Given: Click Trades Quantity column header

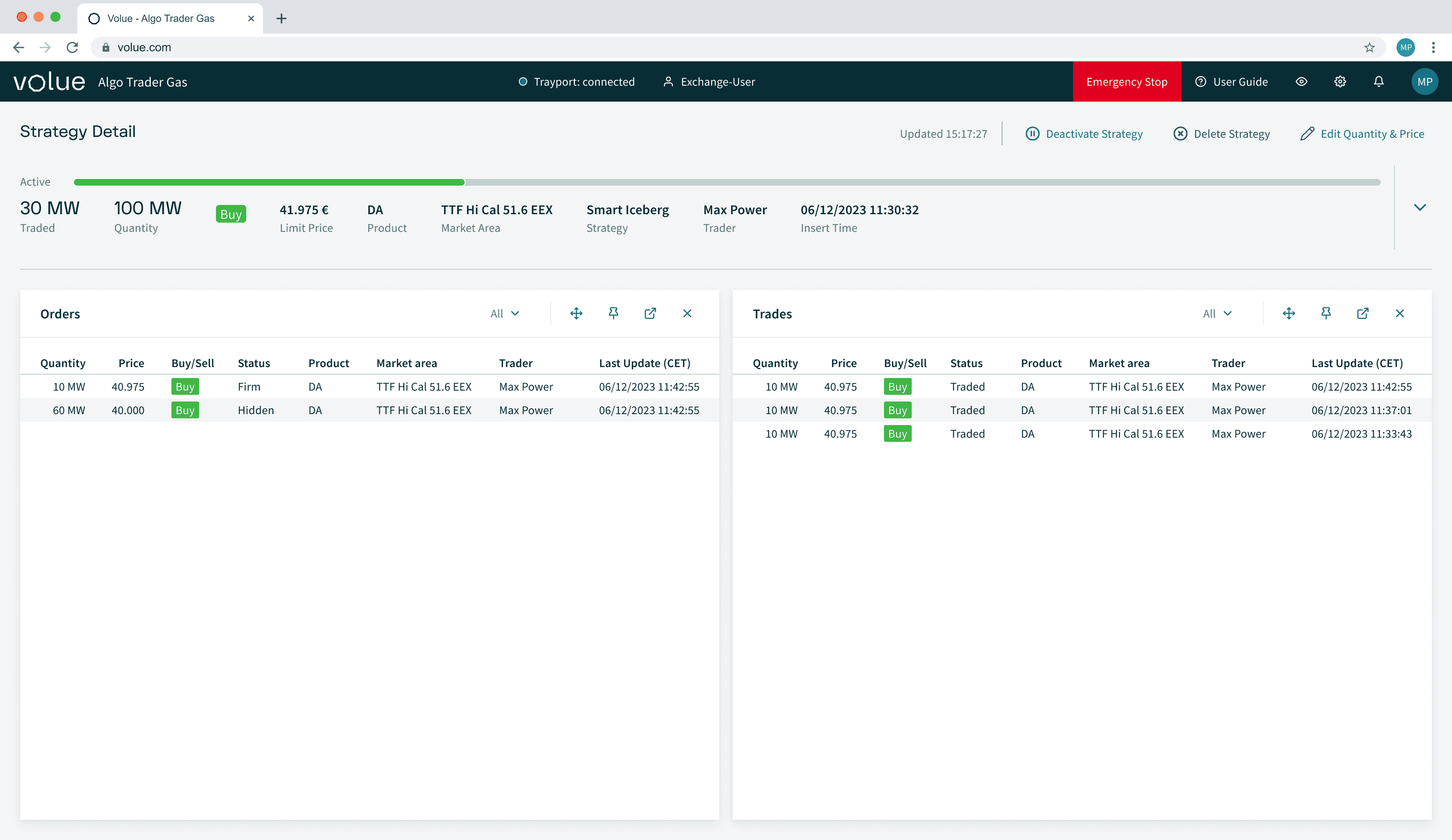Looking at the screenshot, I should [775, 363].
